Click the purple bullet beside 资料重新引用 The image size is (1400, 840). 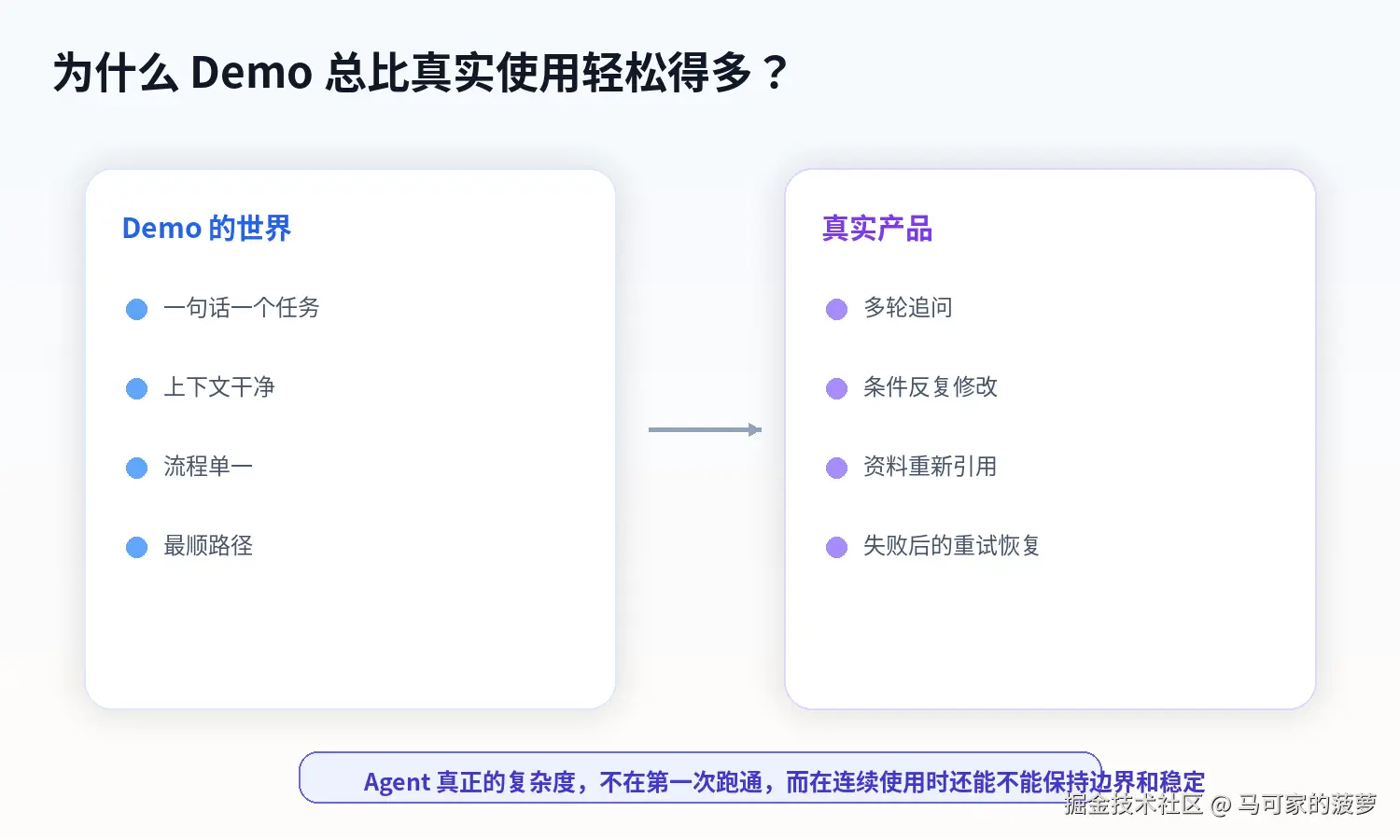pyautogui.click(x=836, y=468)
